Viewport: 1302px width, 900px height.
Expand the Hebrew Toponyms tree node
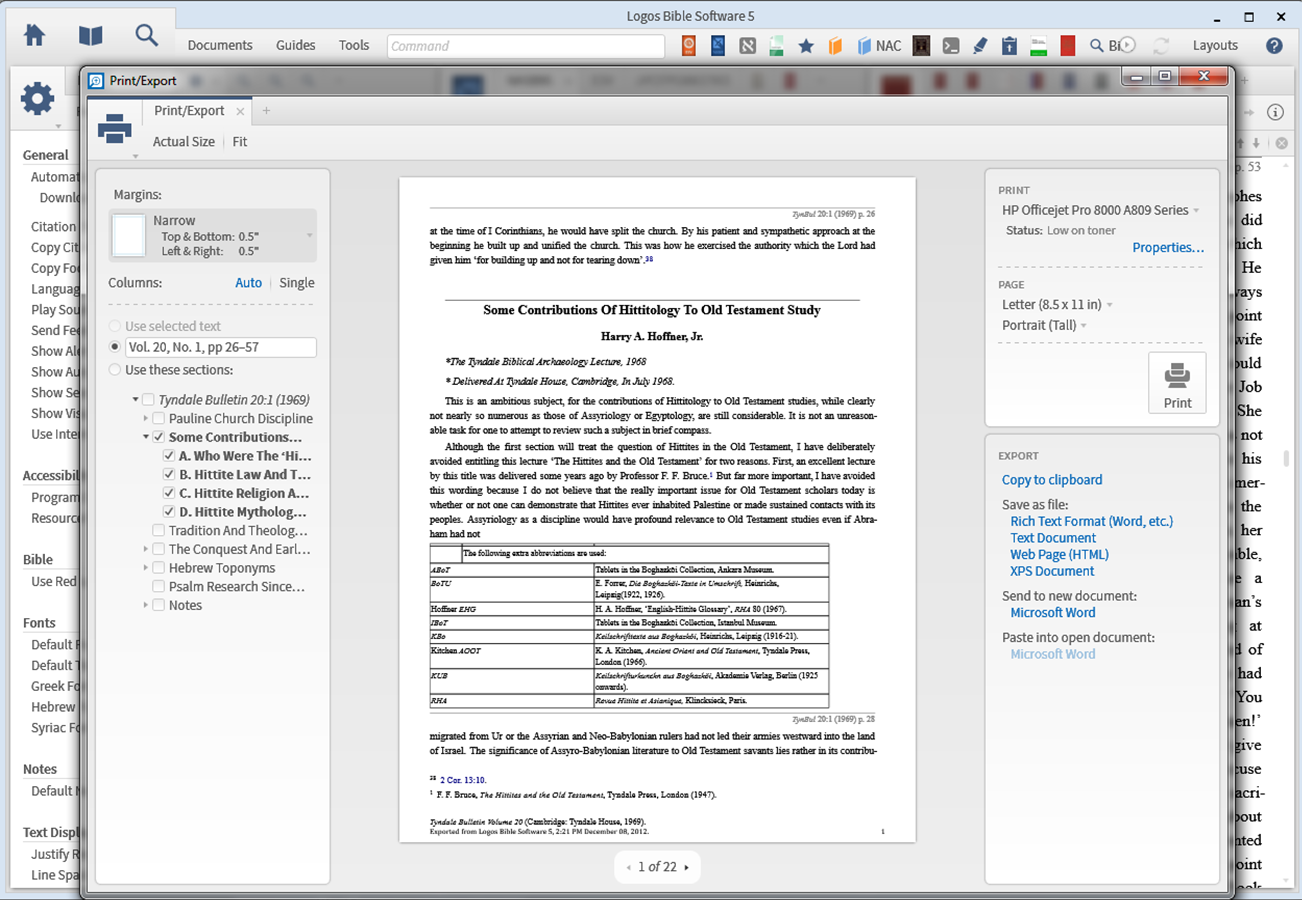[x=145, y=568]
